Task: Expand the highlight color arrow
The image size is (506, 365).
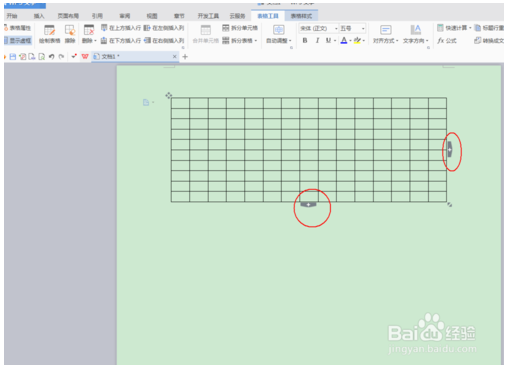Action: click(364, 41)
